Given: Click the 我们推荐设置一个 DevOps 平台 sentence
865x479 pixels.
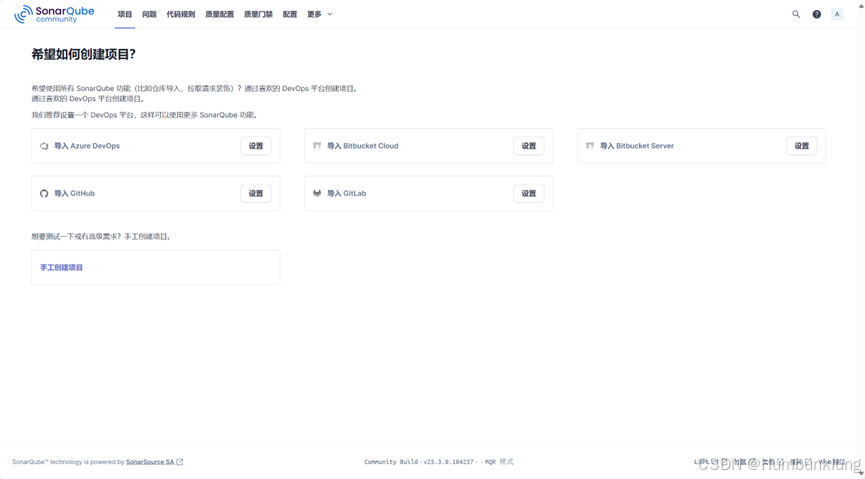Looking at the screenshot, I should point(145,115).
